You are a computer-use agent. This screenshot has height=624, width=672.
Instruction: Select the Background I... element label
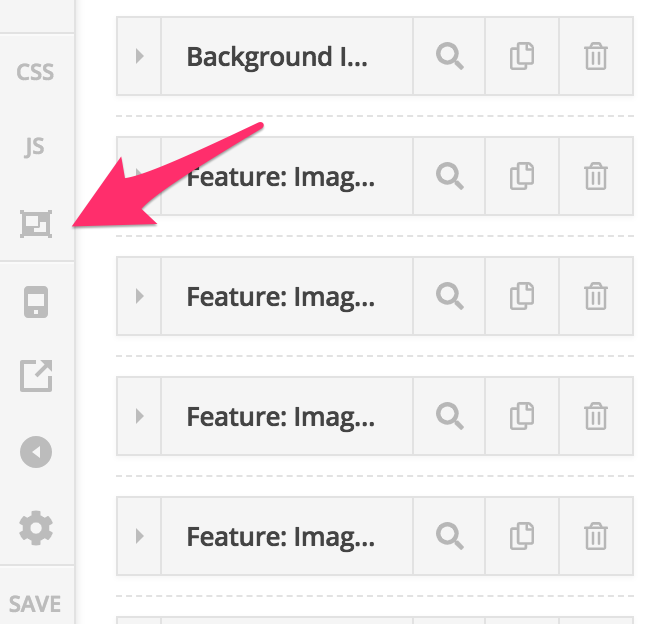coord(277,57)
